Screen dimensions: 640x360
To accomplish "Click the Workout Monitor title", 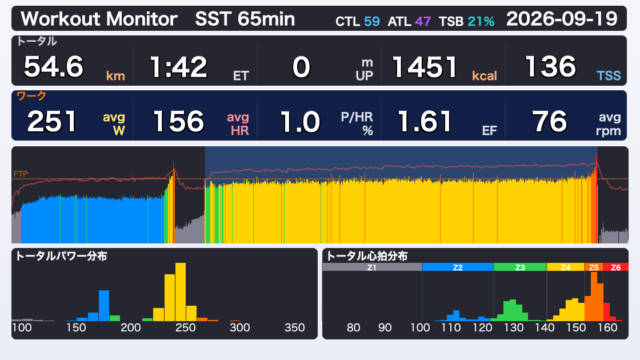I will pos(99,19).
